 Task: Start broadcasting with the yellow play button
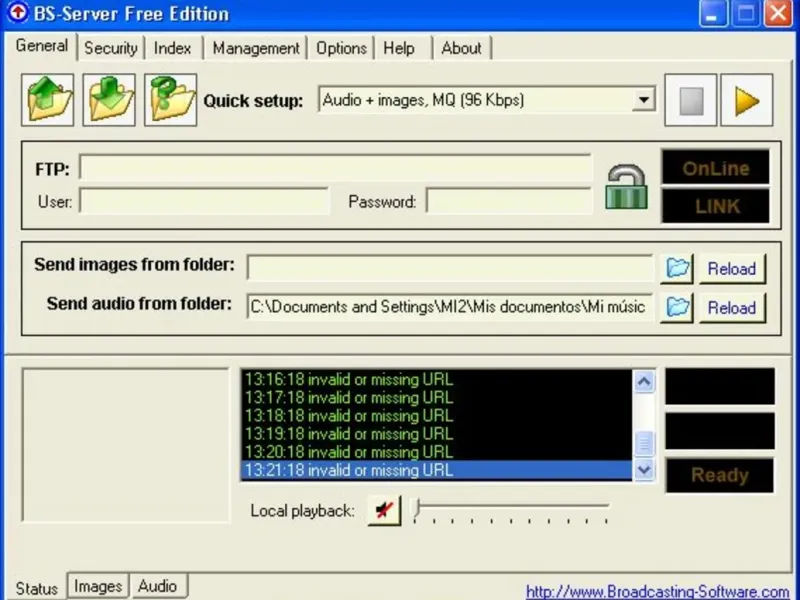(746, 100)
